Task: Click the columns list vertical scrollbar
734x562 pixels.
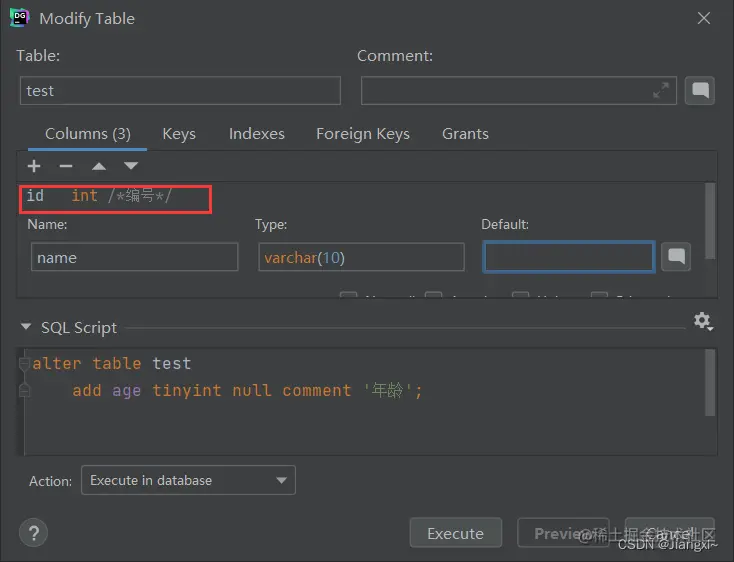Action: [x=710, y=221]
